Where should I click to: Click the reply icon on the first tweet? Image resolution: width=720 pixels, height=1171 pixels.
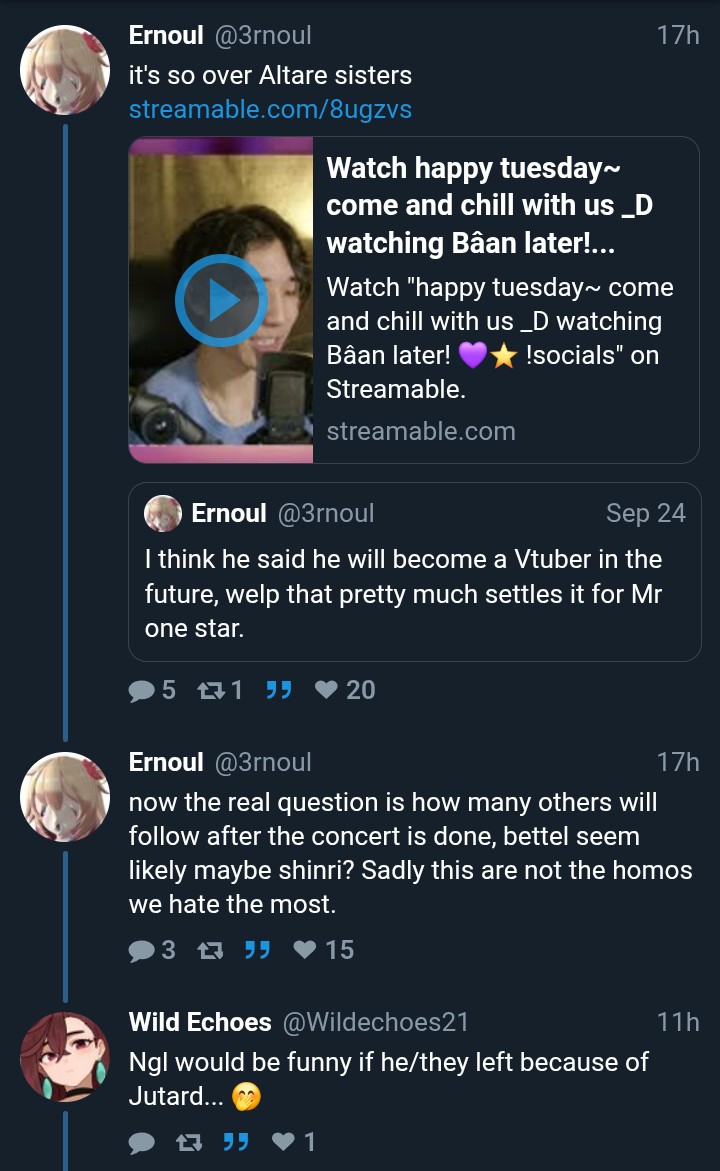tap(142, 690)
